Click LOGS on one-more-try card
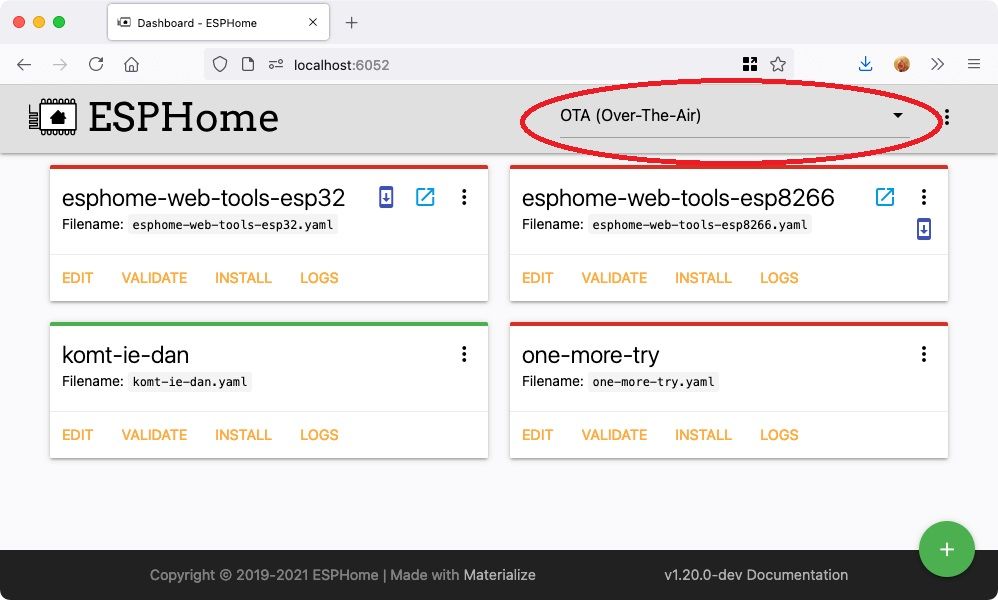The height and width of the screenshot is (600, 998). coord(779,435)
